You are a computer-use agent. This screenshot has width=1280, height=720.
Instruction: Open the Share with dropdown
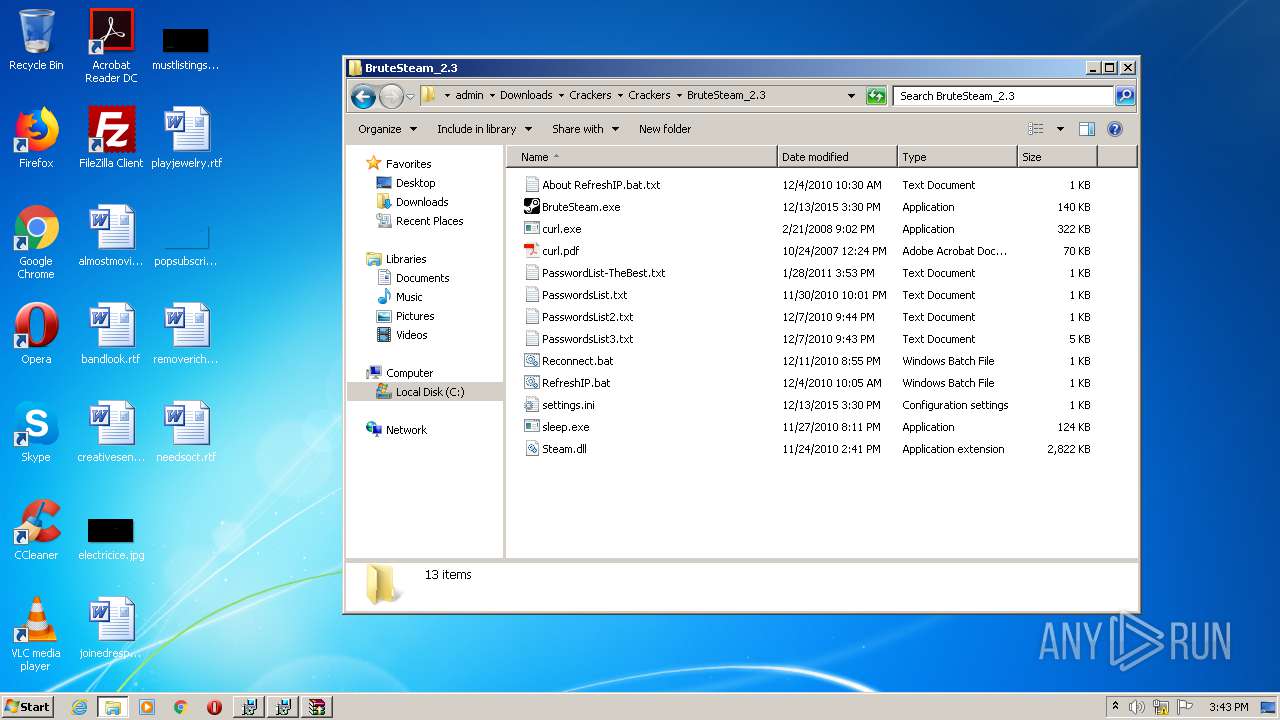coord(585,129)
